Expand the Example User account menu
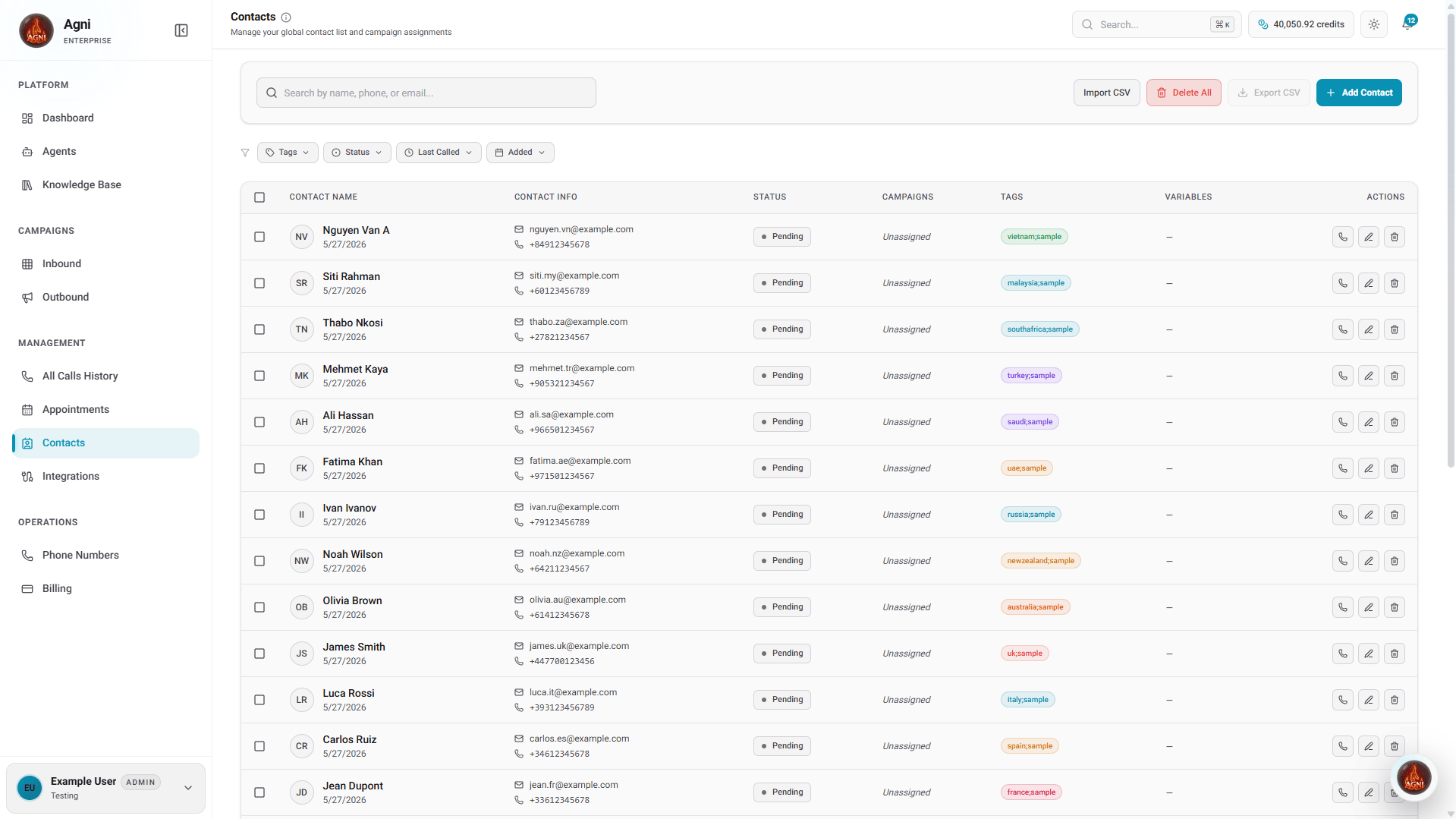The width and height of the screenshot is (1456, 819). pyautogui.click(x=105, y=788)
